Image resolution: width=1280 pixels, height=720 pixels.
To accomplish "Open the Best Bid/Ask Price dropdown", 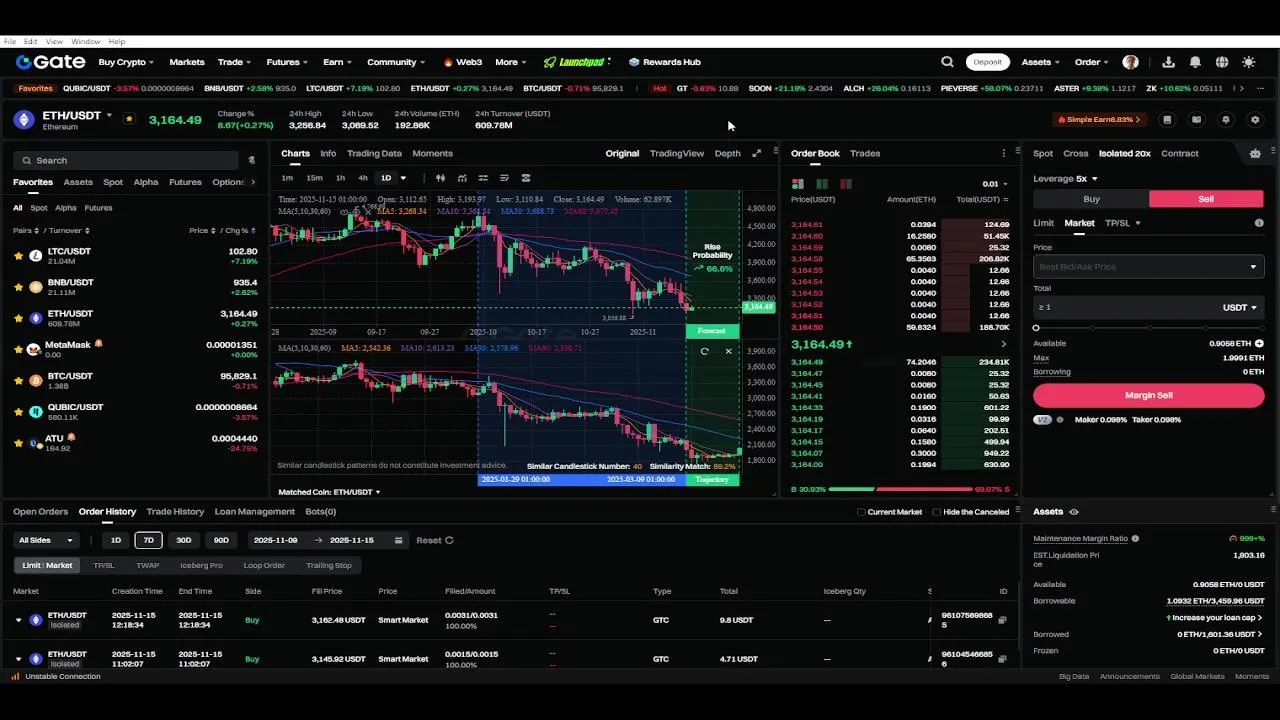I will 1148,267.
